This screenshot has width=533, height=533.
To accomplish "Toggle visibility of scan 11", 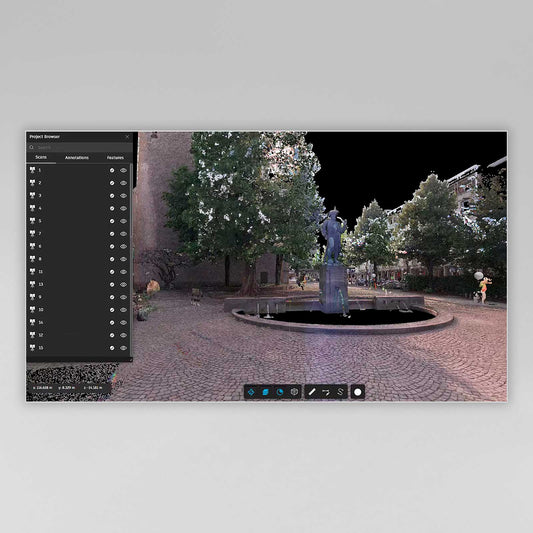I will point(123,272).
